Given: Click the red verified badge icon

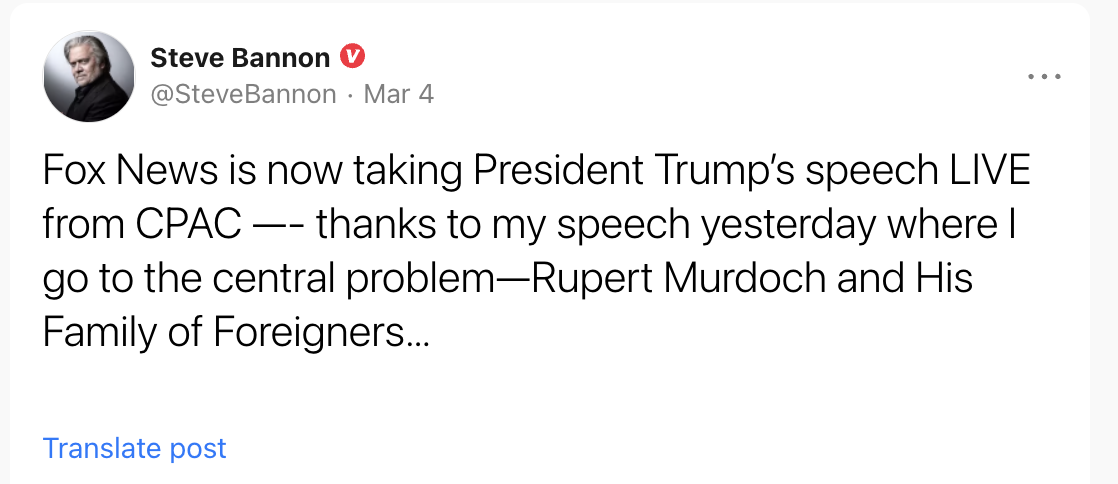Looking at the screenshot, I should [x=351, y=57].
